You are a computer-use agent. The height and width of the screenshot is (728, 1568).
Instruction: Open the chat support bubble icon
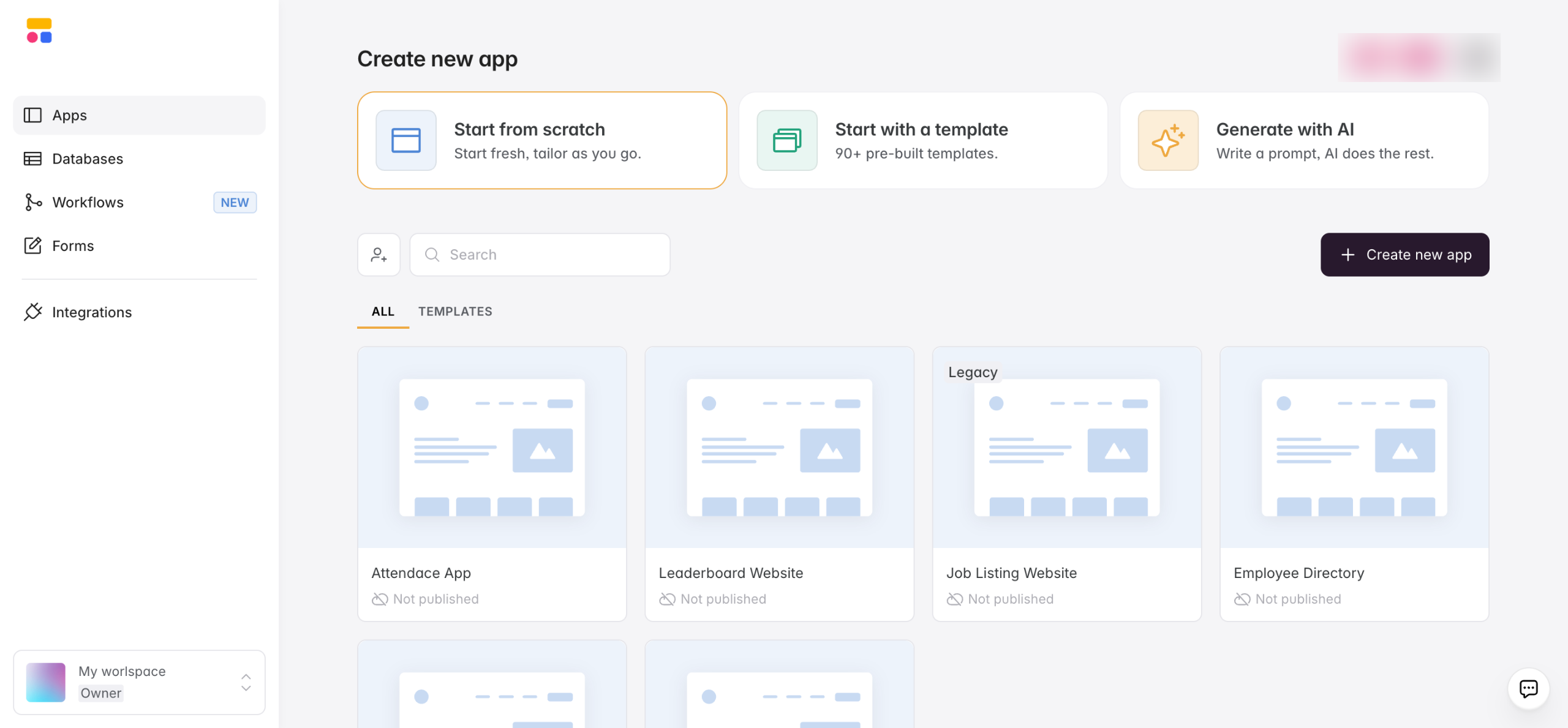tap(1528, 689)
